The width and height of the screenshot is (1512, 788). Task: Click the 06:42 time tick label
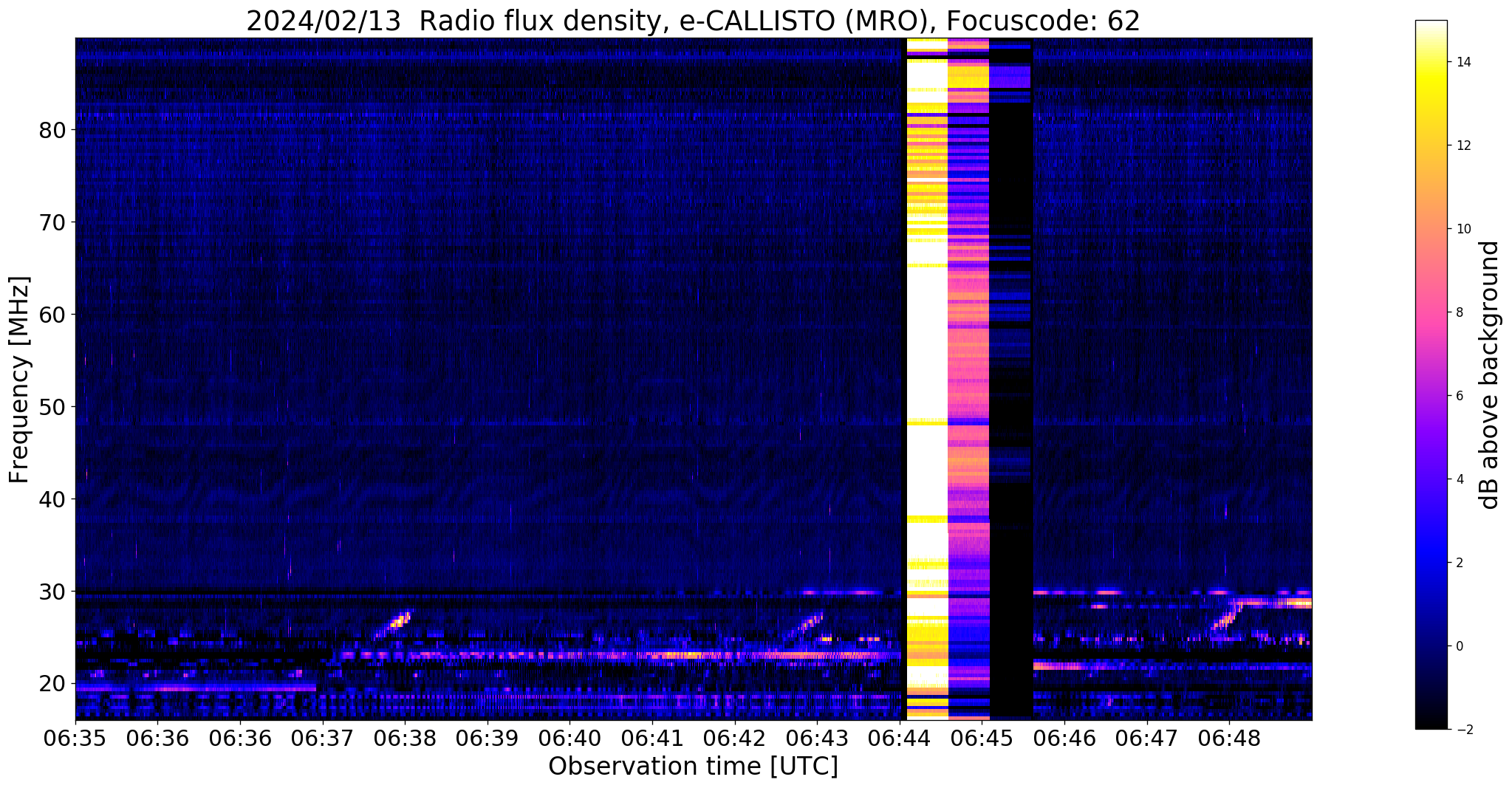[735, 739]
